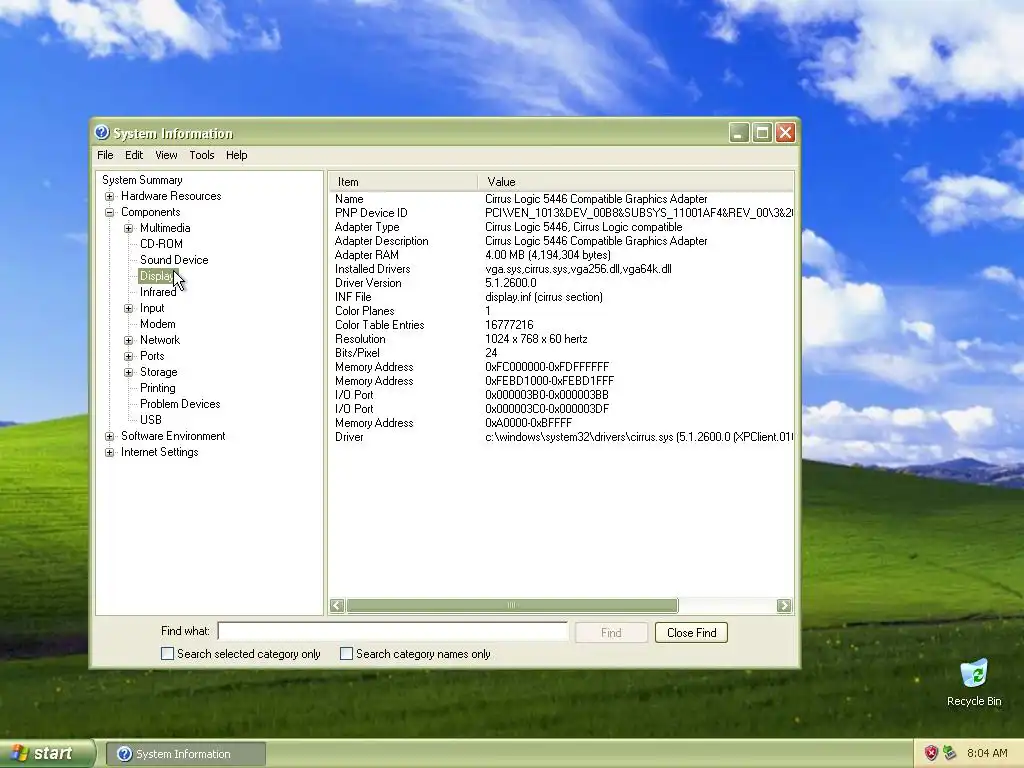Viewport: 1024px width, 768px height.
Task: Select the Driver Version row
Action: click(561, 283)
